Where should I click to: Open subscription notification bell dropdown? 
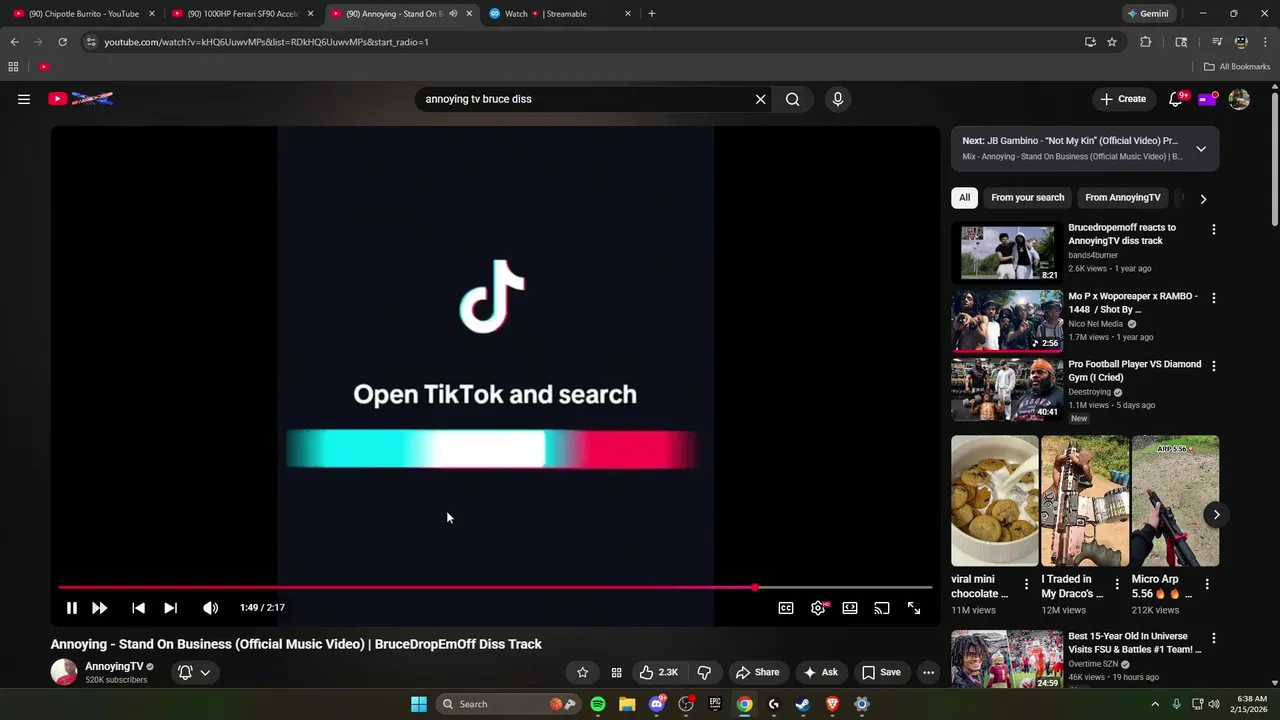(194, 672)
